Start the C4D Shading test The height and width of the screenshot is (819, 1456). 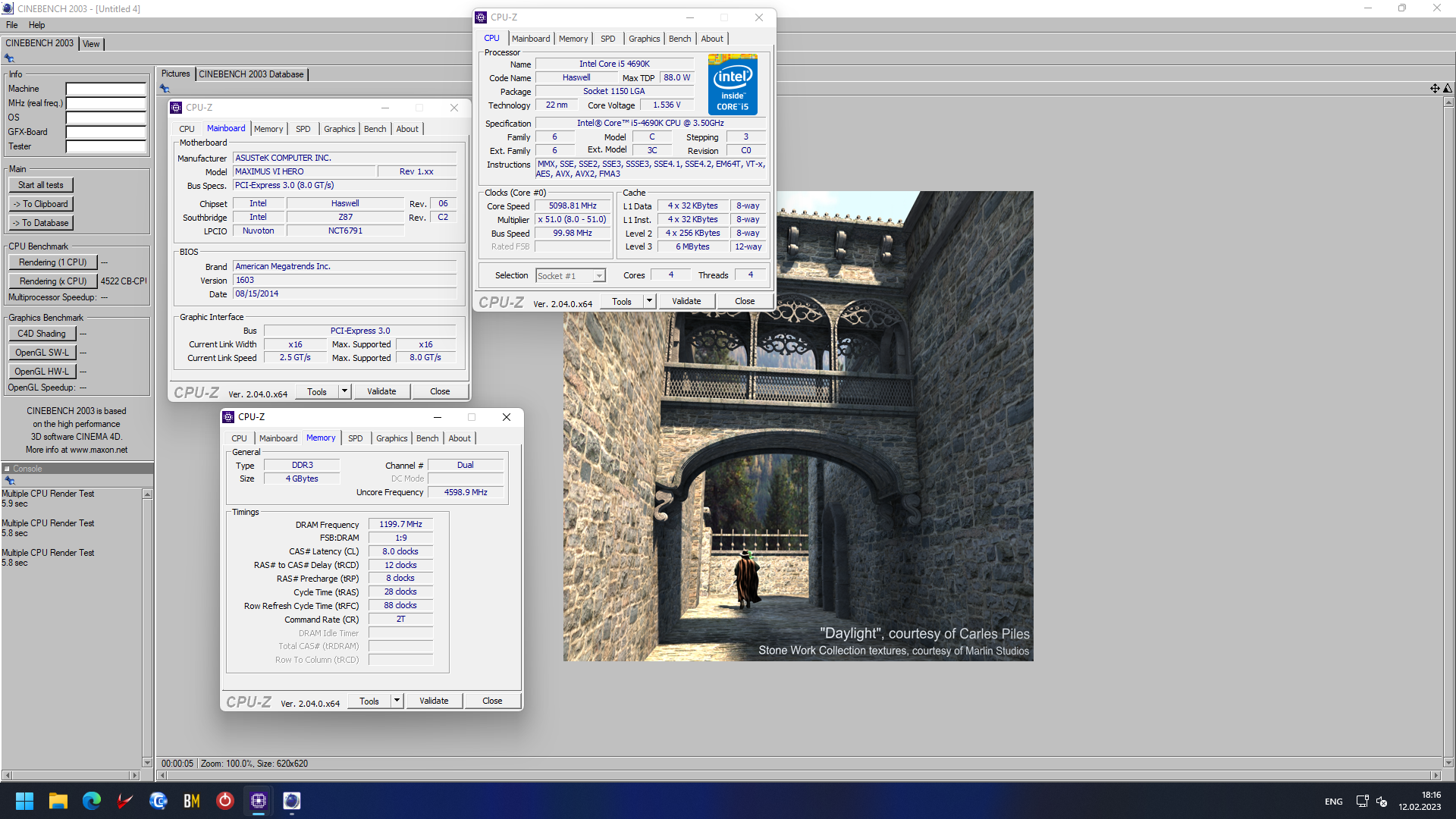tap(42, 334)
